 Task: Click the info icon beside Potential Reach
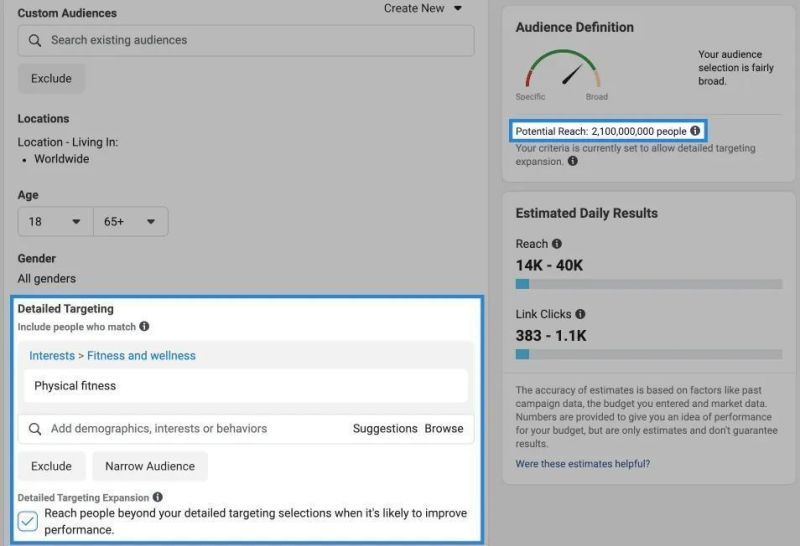(695, 131)
